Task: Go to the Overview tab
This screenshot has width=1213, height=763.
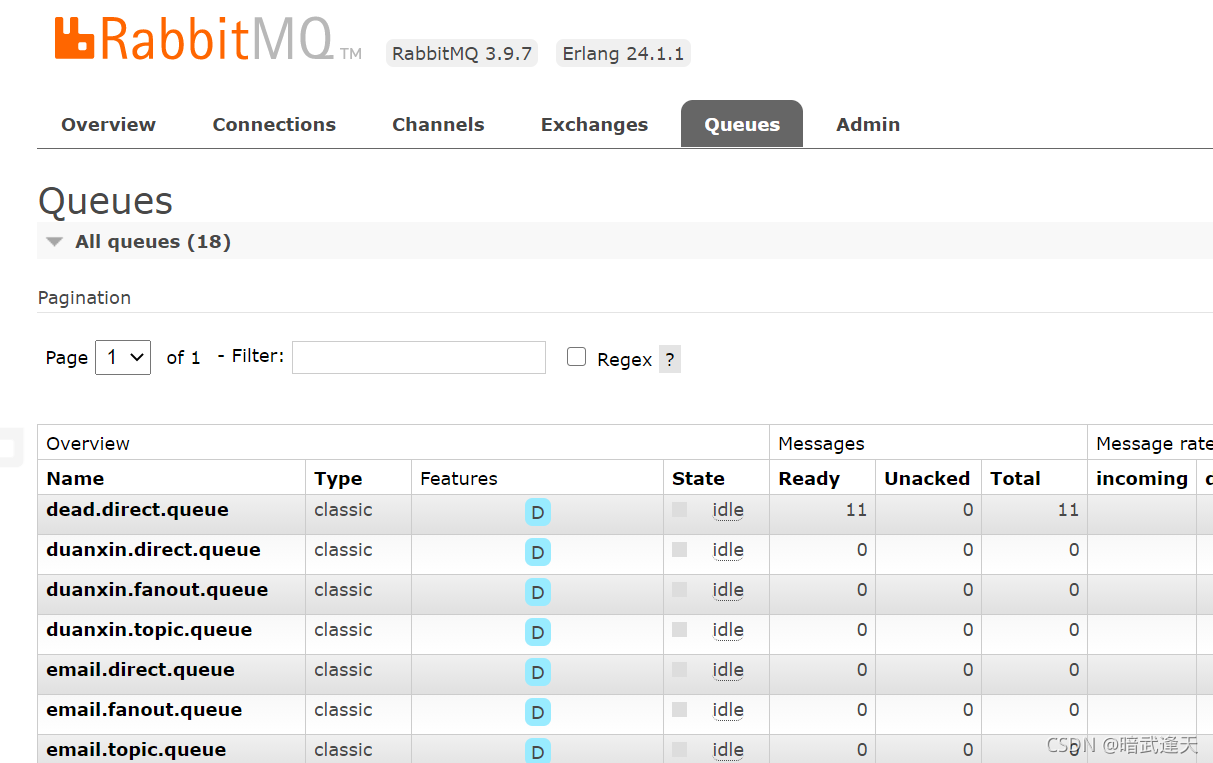Action: (x=108, y=125)
